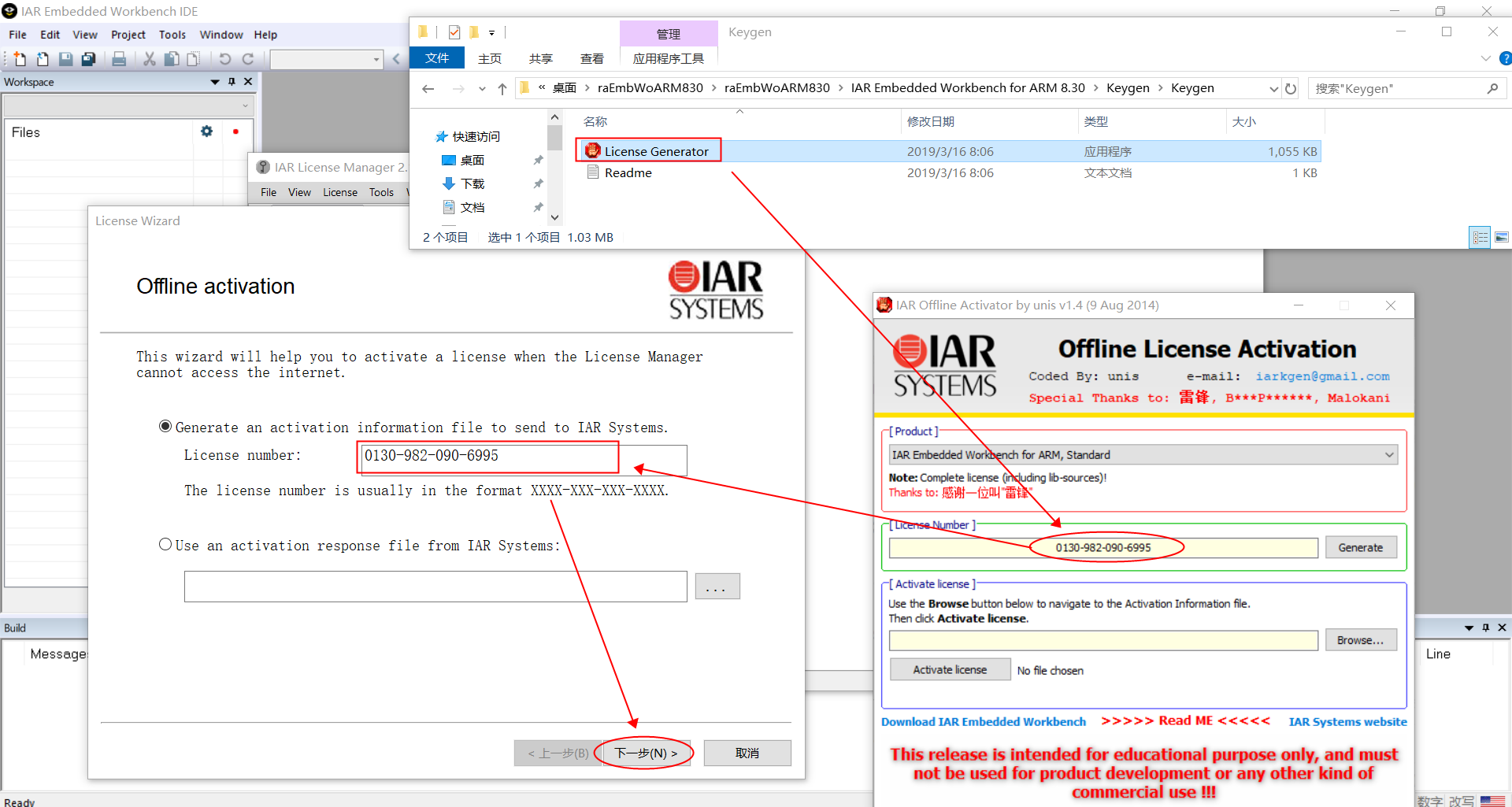Click 下一步(N) next button in License Wizard
The width and height of the screenshot is (1512, 807).
(x=646, y=753)
